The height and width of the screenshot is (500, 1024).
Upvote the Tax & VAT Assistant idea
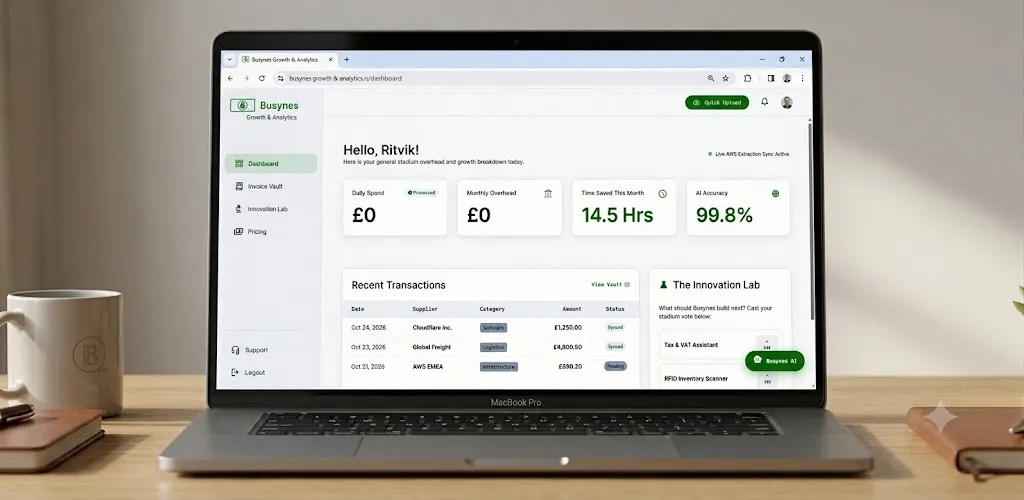click(767, 344)
